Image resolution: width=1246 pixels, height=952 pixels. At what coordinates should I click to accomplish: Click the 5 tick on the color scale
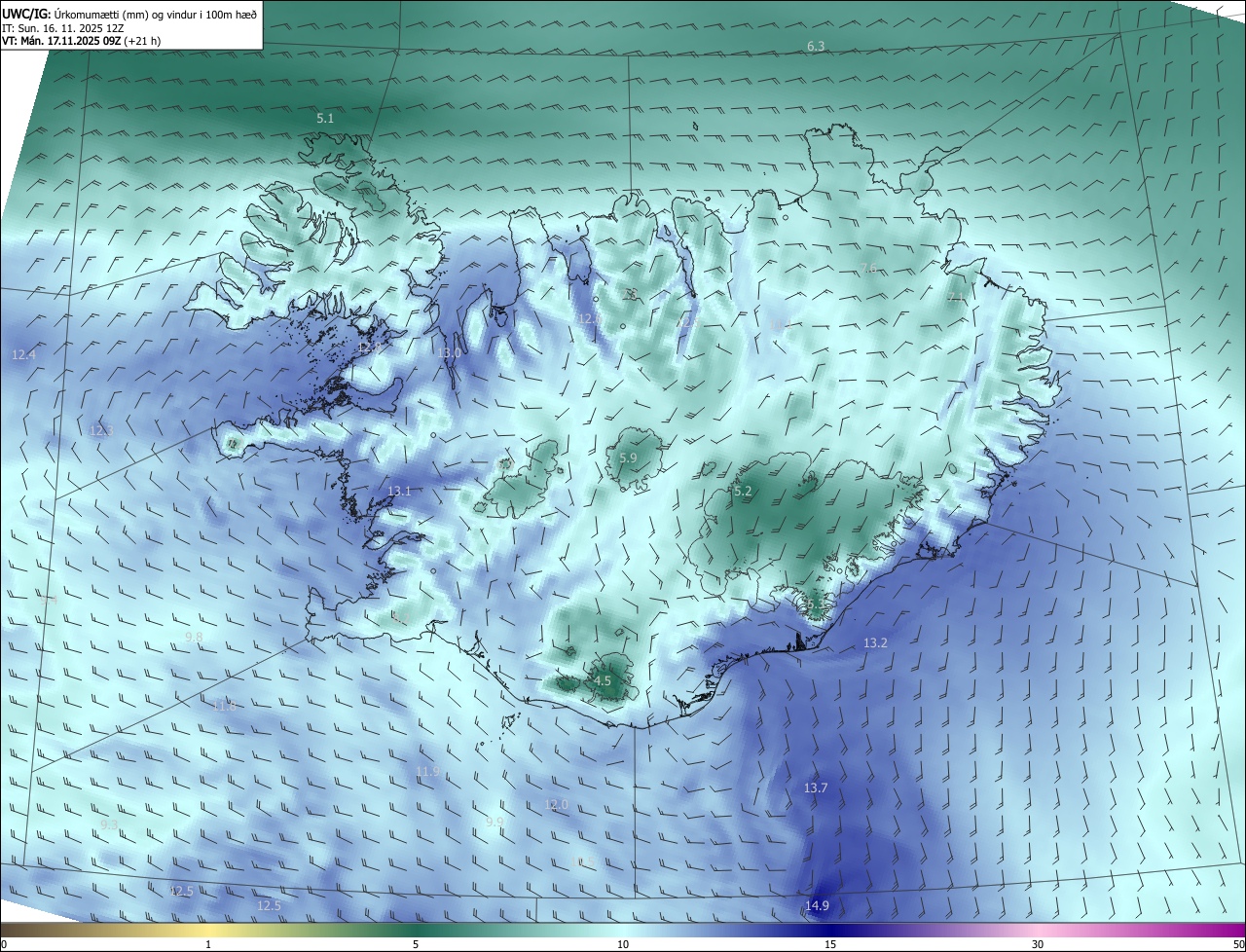(416, 944)
